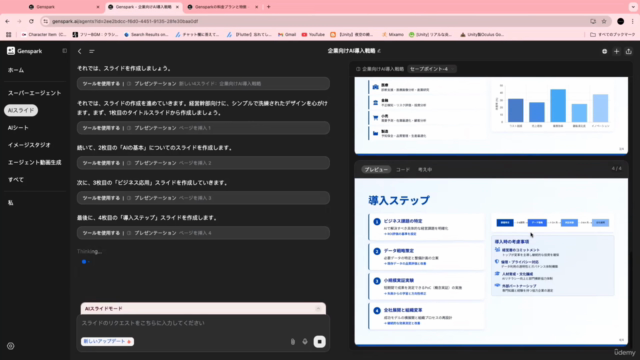640x360 pixels.
Task: Close the active Genspark browser tab
Action: click(x=177, y=7)
